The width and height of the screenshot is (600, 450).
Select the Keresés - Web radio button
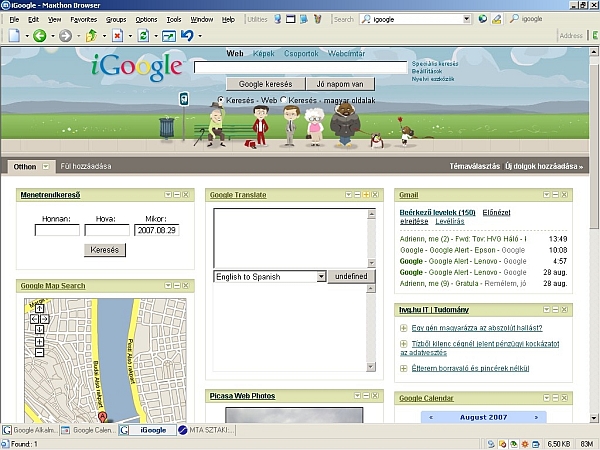pyautogui.click(x=220, y=100)
